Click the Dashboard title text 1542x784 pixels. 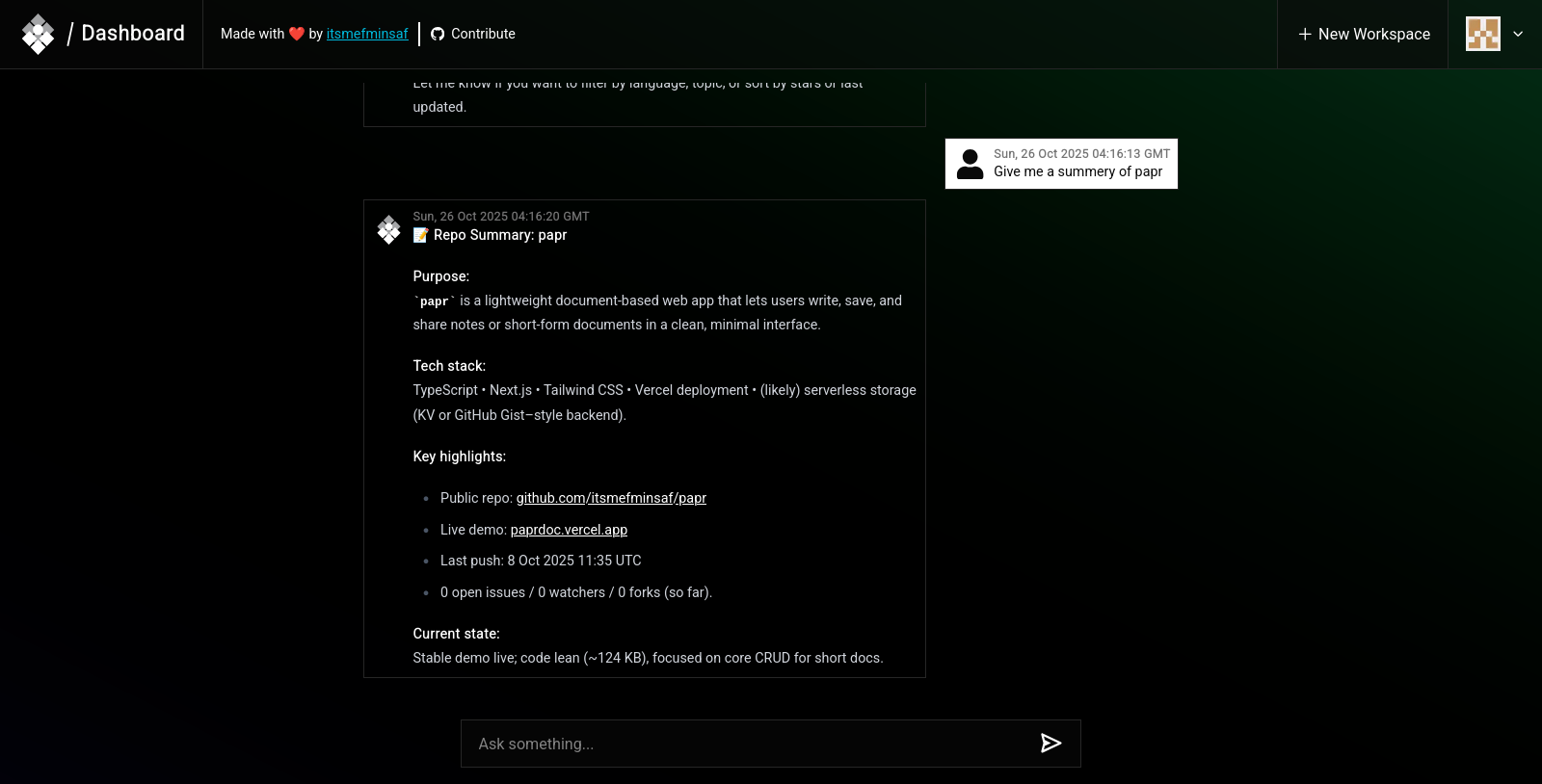click(x=133, y=33)
